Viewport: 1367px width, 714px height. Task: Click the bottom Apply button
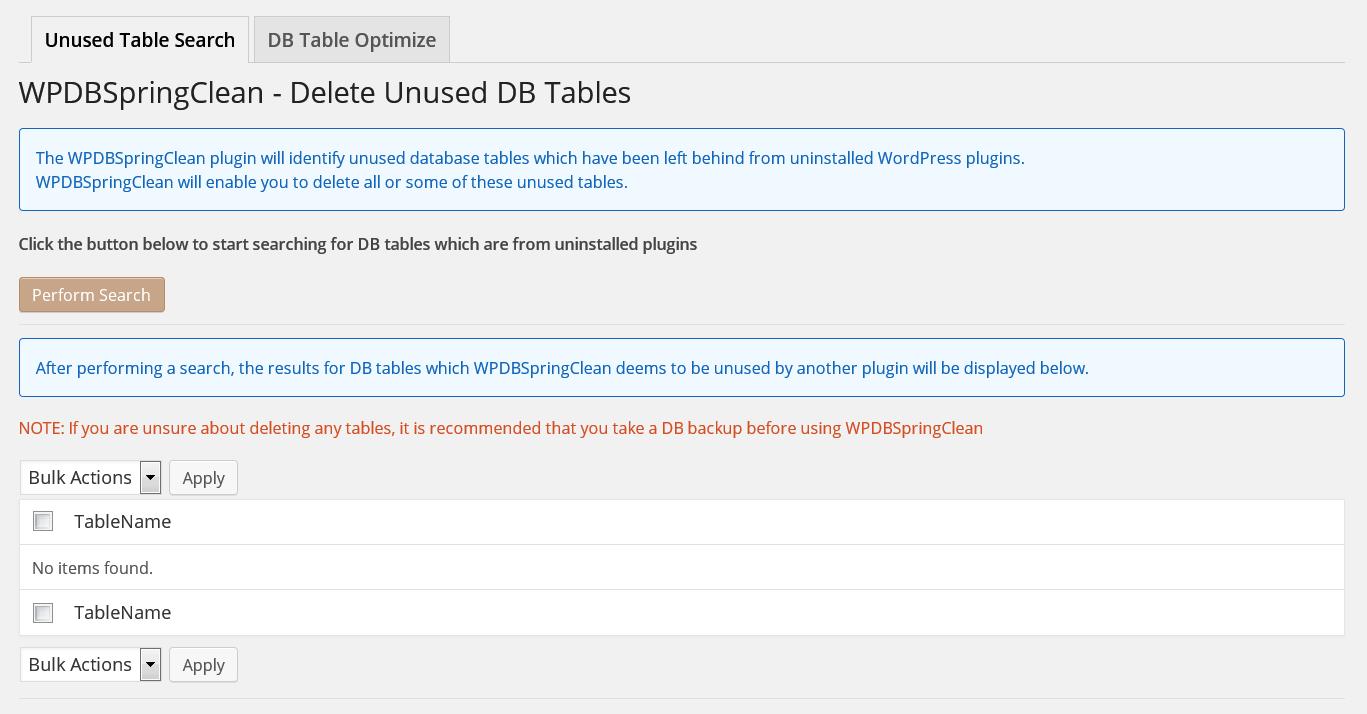203,665
